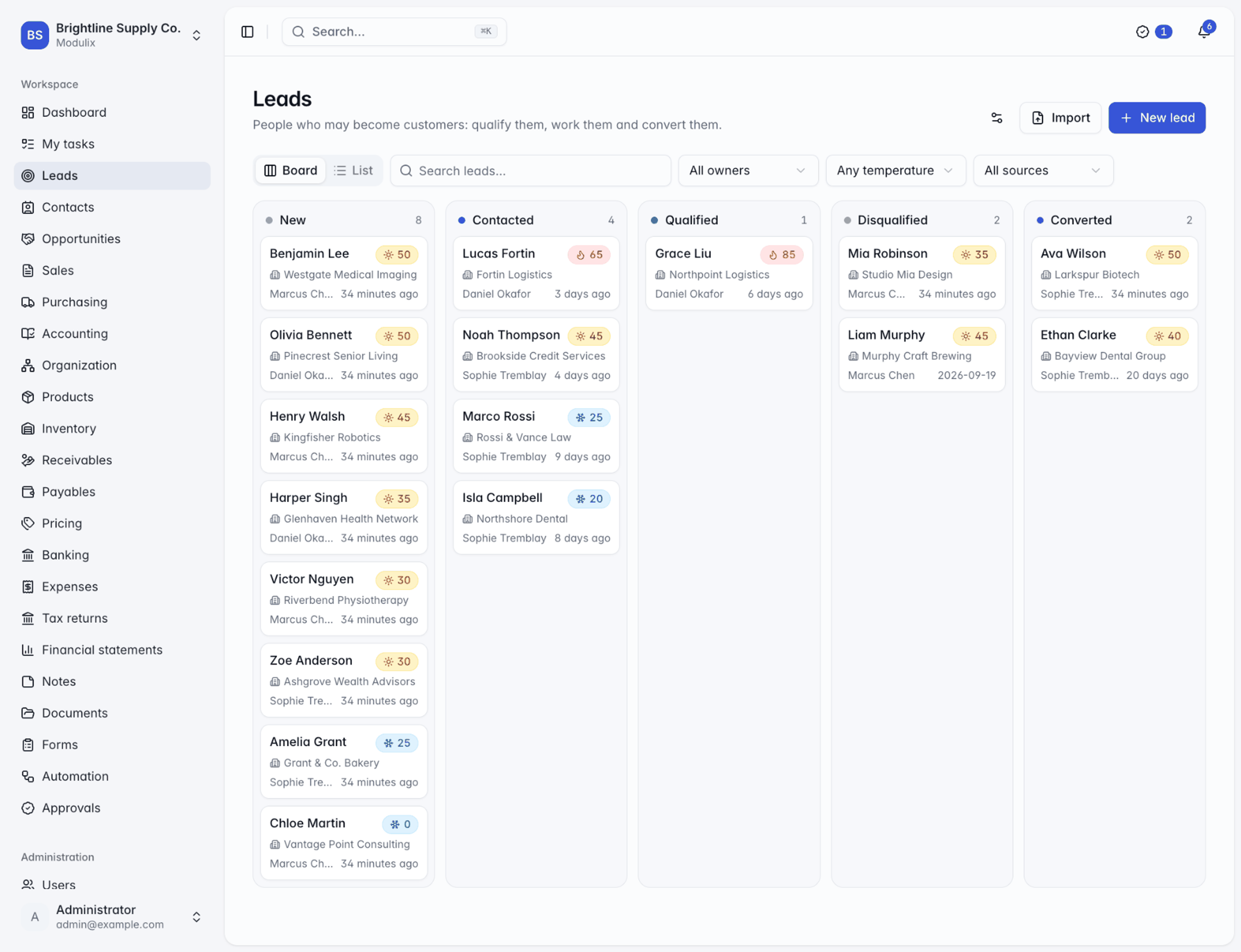Select Leads in the sidebar
The image size is (1241, 952).
coord(112,176)
